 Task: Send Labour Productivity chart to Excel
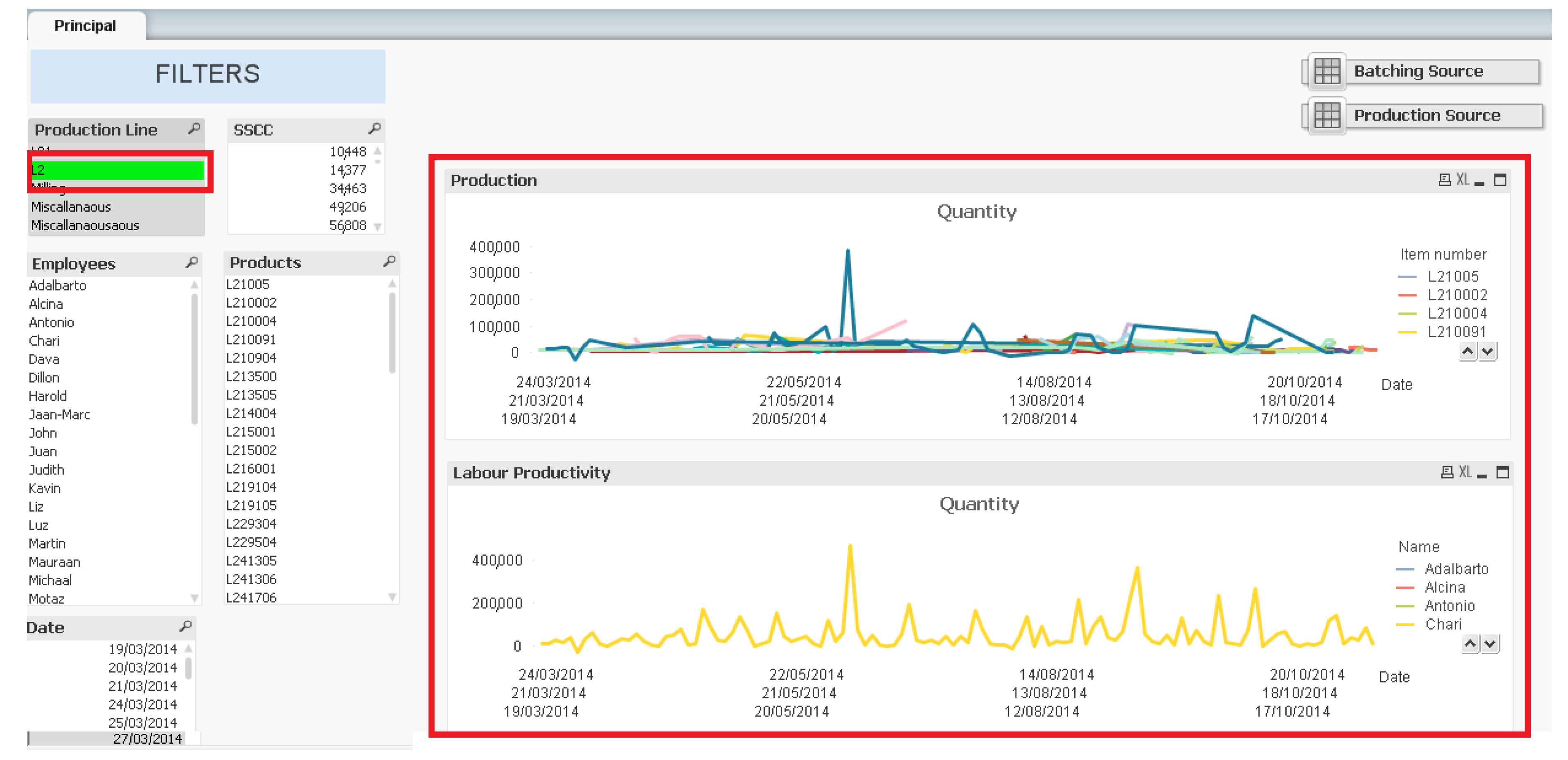pyautogui.click(x=1465, y=472)
